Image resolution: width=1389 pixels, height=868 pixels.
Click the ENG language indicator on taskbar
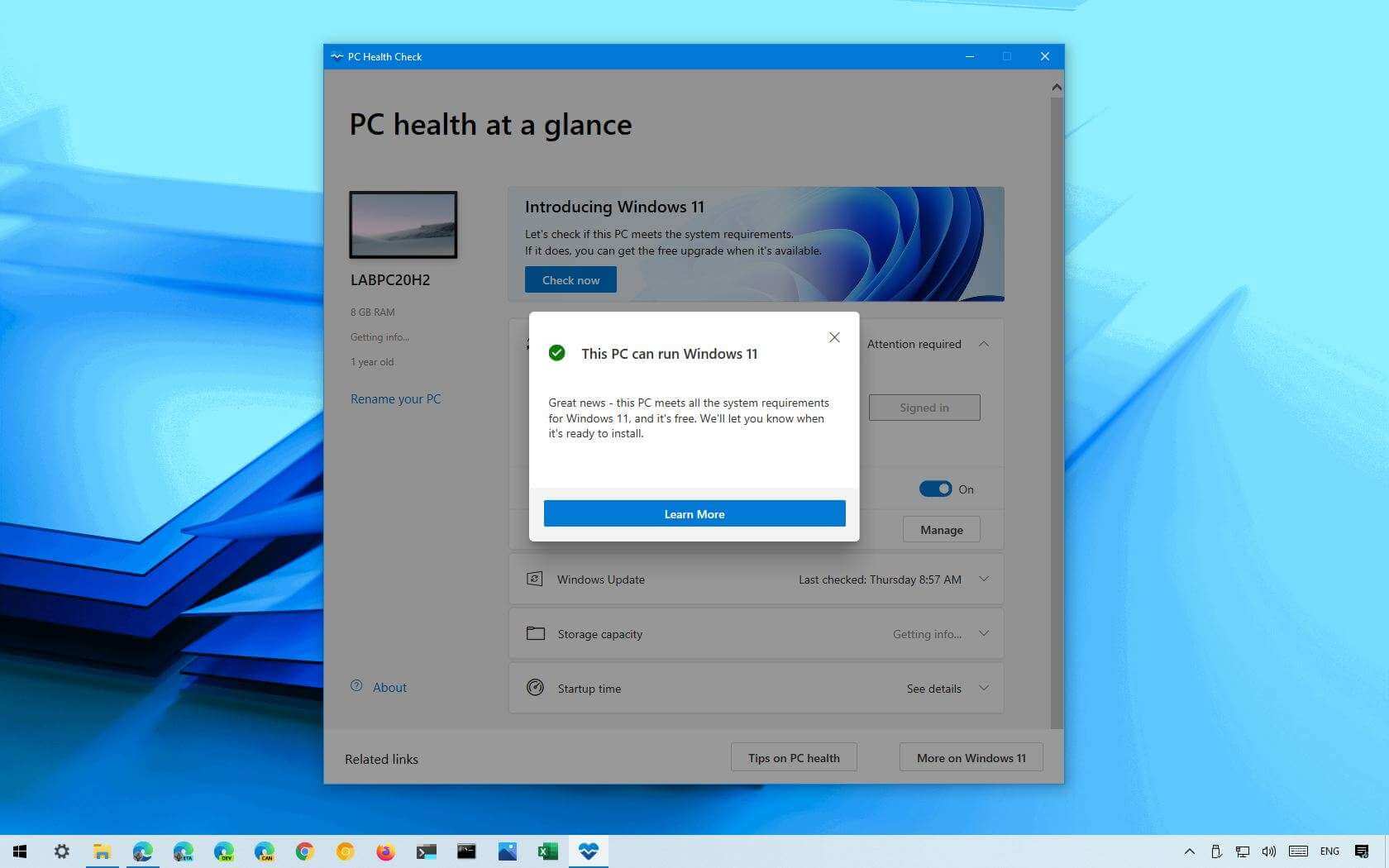tap(1329, 851)
